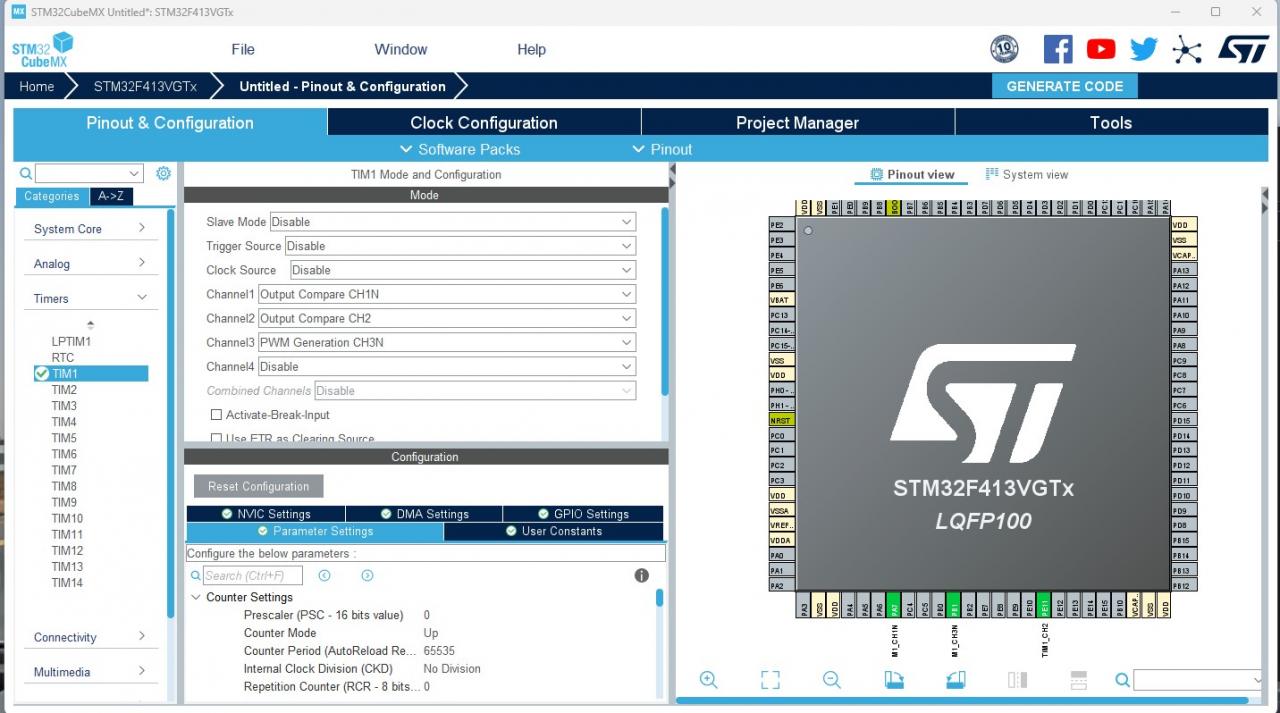This screenshot has height=713, width=1280.
Task: Open the Channel4 dropdown
Action: pyautogui.click(x=446, y=366)
